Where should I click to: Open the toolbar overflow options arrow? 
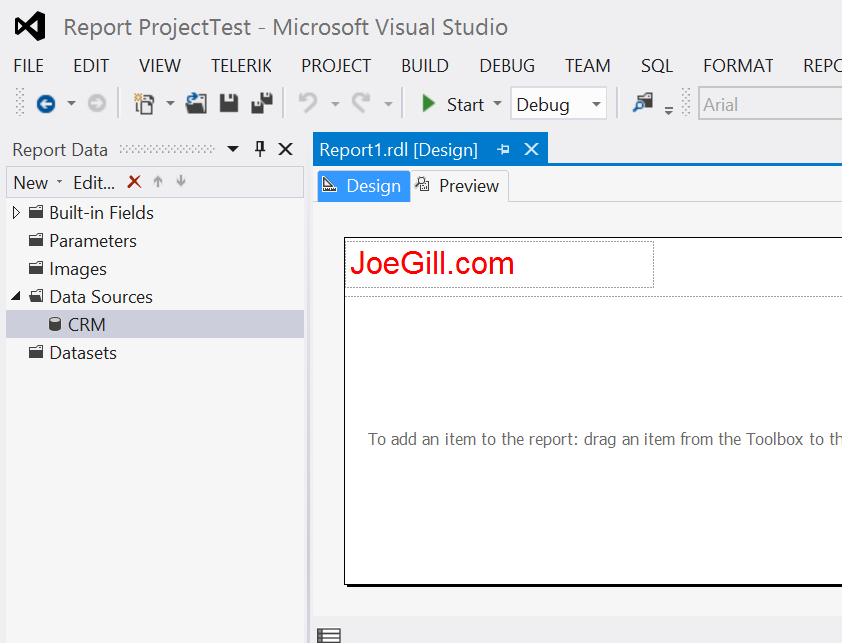(669, 110)
